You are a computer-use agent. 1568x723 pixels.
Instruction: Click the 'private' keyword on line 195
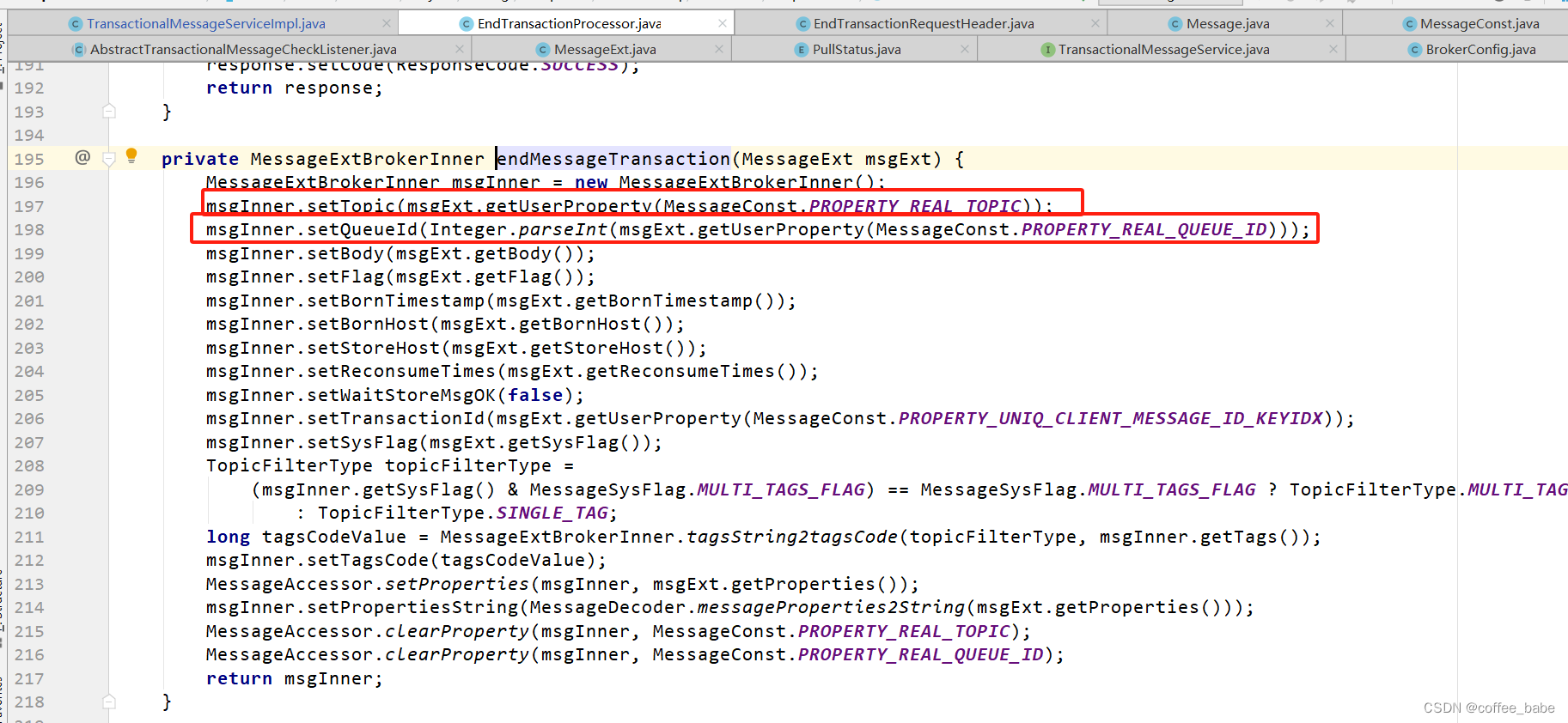click(200, 159)
